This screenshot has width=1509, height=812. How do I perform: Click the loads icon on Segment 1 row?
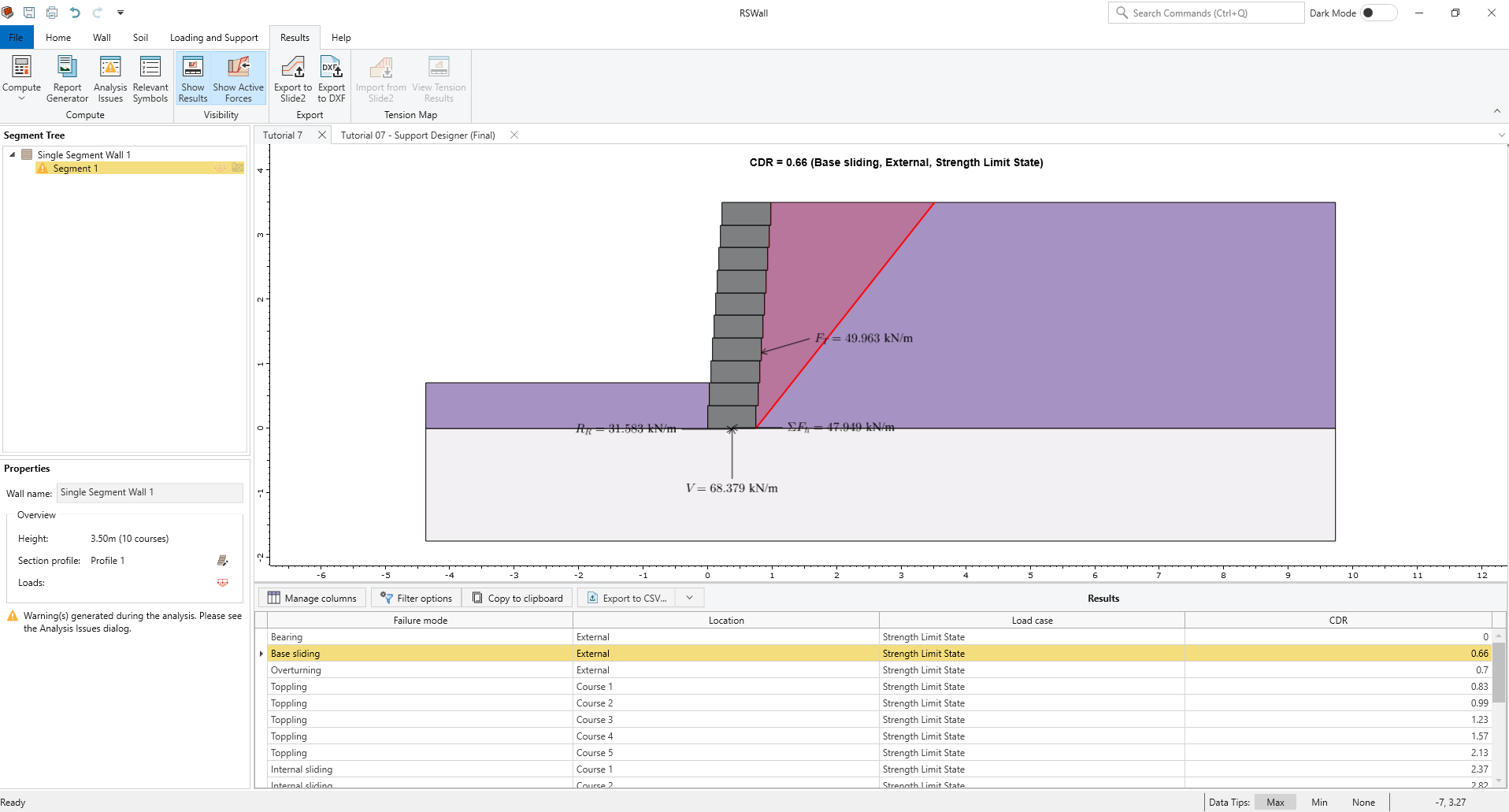click(x=221, y=168)
